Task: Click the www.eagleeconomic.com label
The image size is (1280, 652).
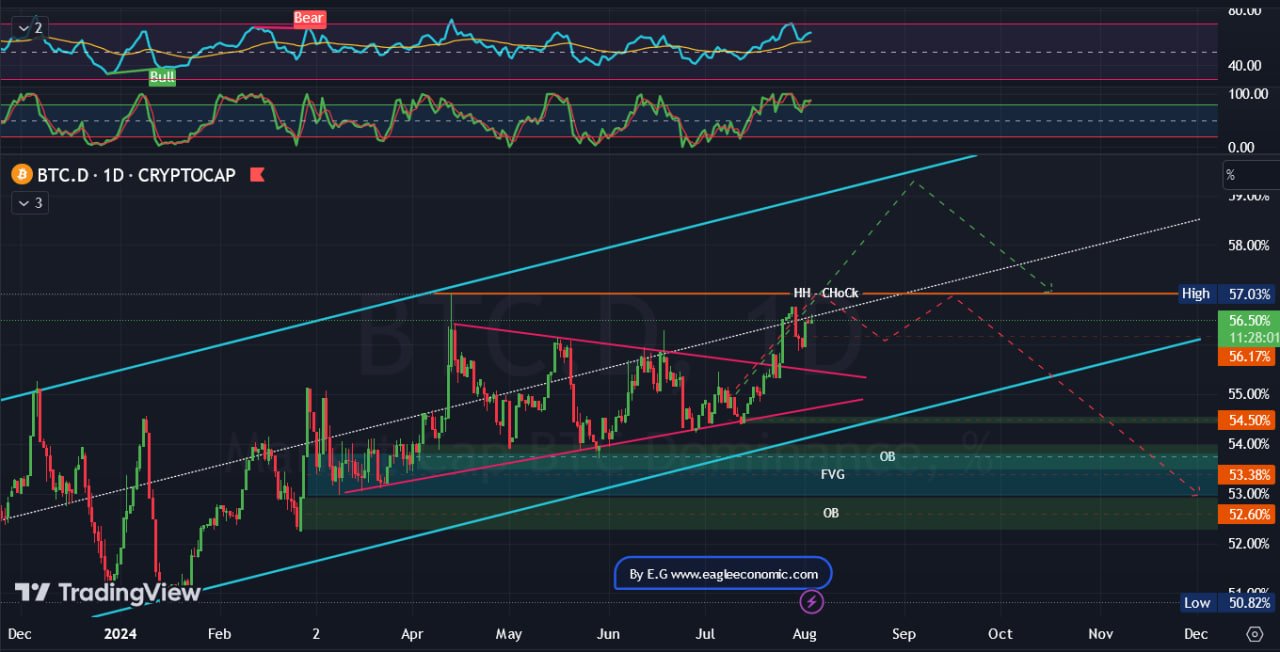Action: coord(723,574)
